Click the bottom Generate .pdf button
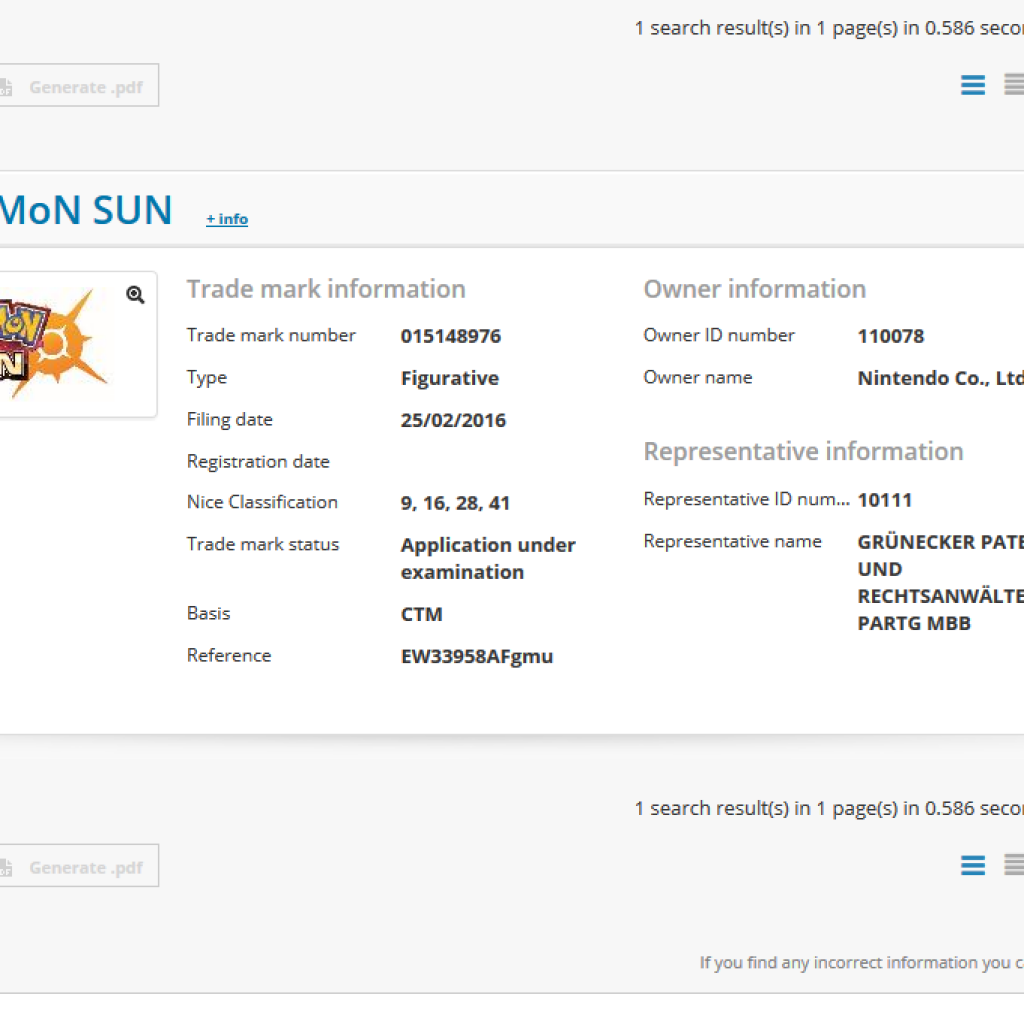The height and width of the screenshot is (1024, 1024). click(x=78, y=867)
